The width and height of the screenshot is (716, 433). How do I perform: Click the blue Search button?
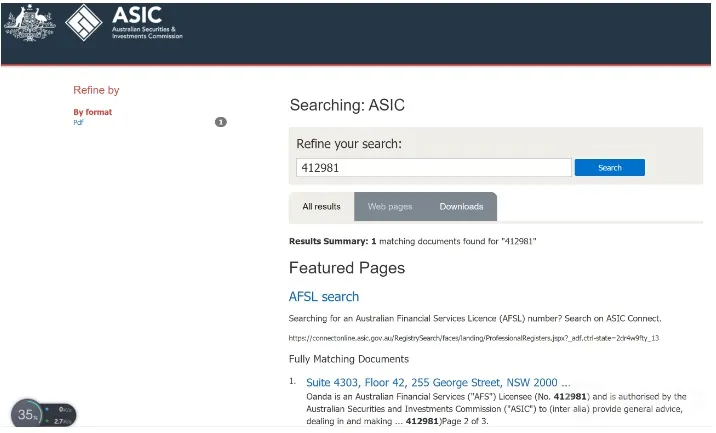click(610, 168)
